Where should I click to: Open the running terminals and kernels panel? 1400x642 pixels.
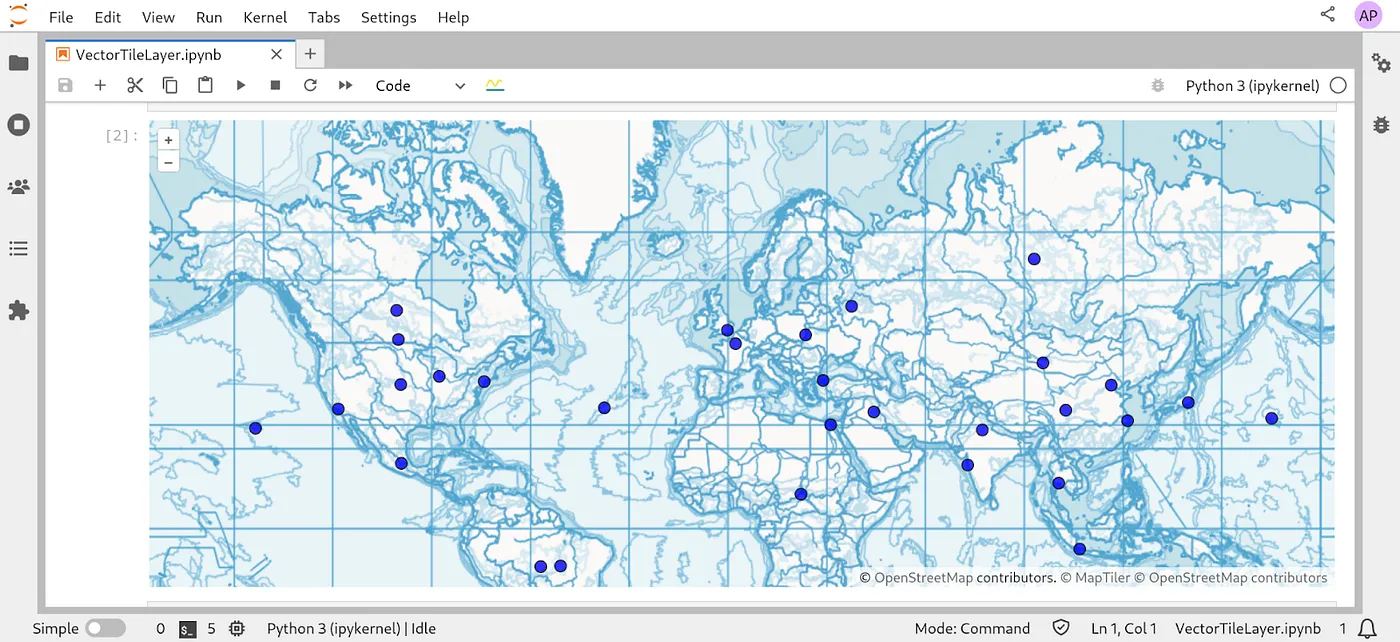point(18,125)
